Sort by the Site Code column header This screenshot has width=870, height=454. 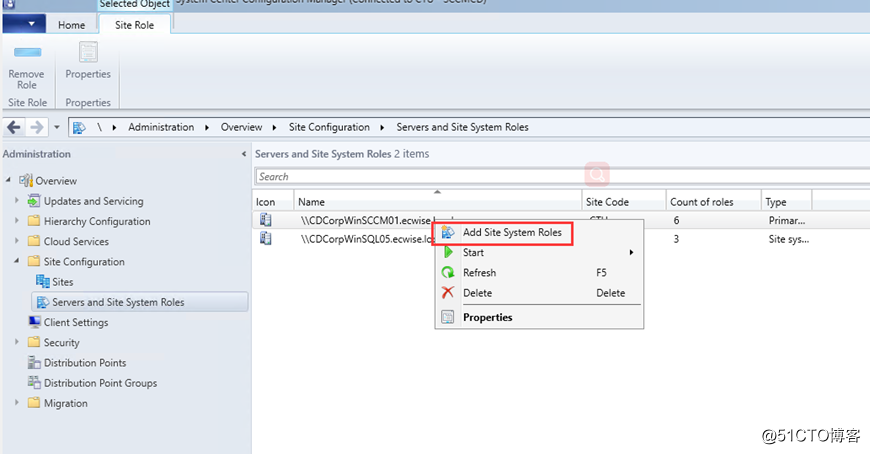(624, 202)
